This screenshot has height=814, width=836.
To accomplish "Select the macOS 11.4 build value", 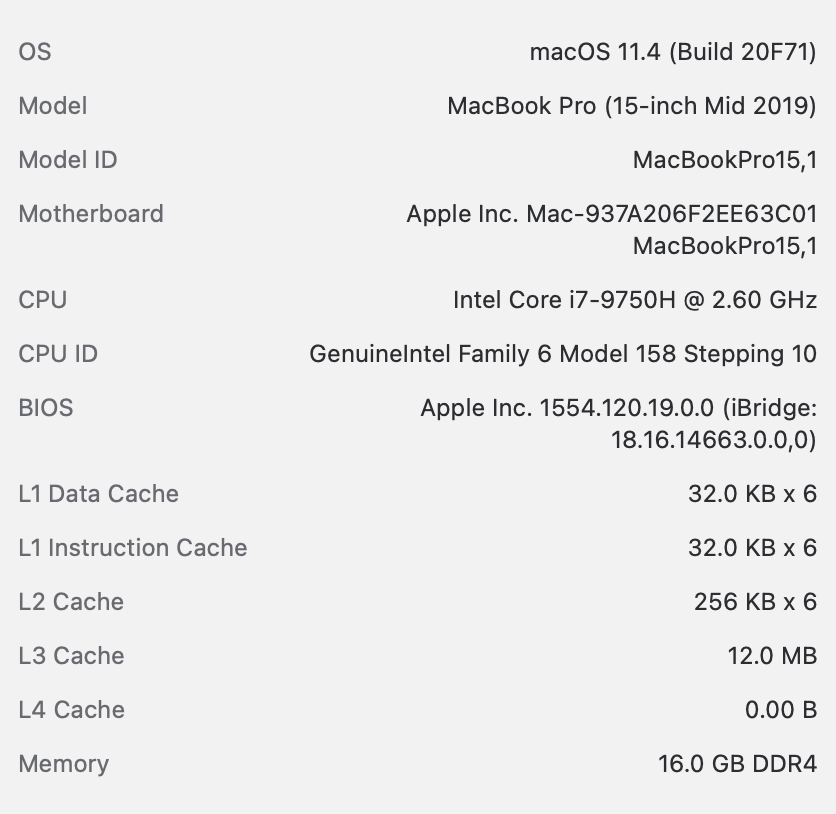I will pos(673,52).
